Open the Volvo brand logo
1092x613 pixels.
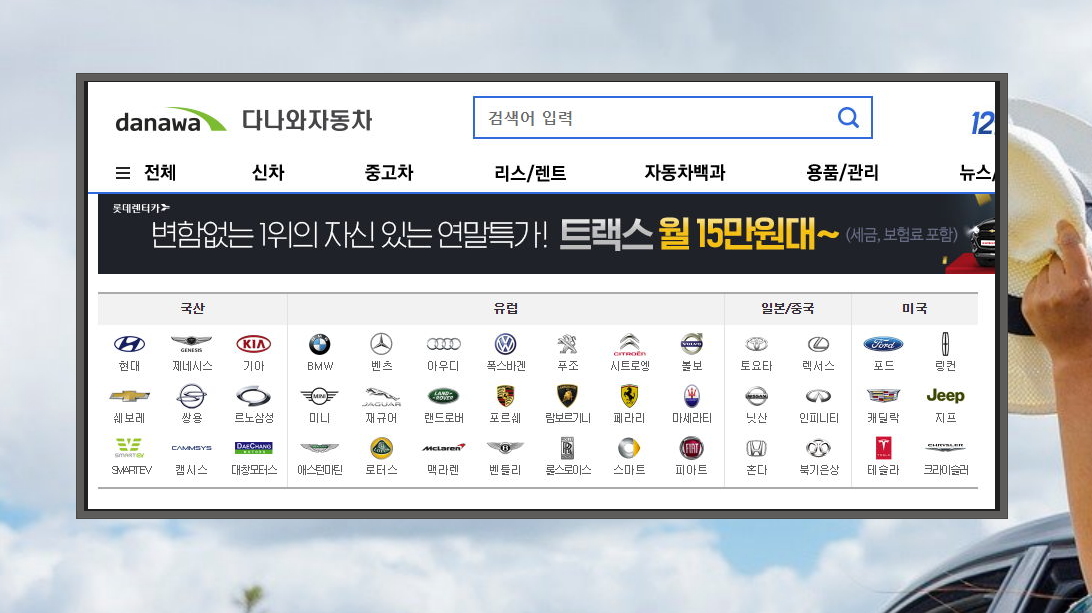692,344
